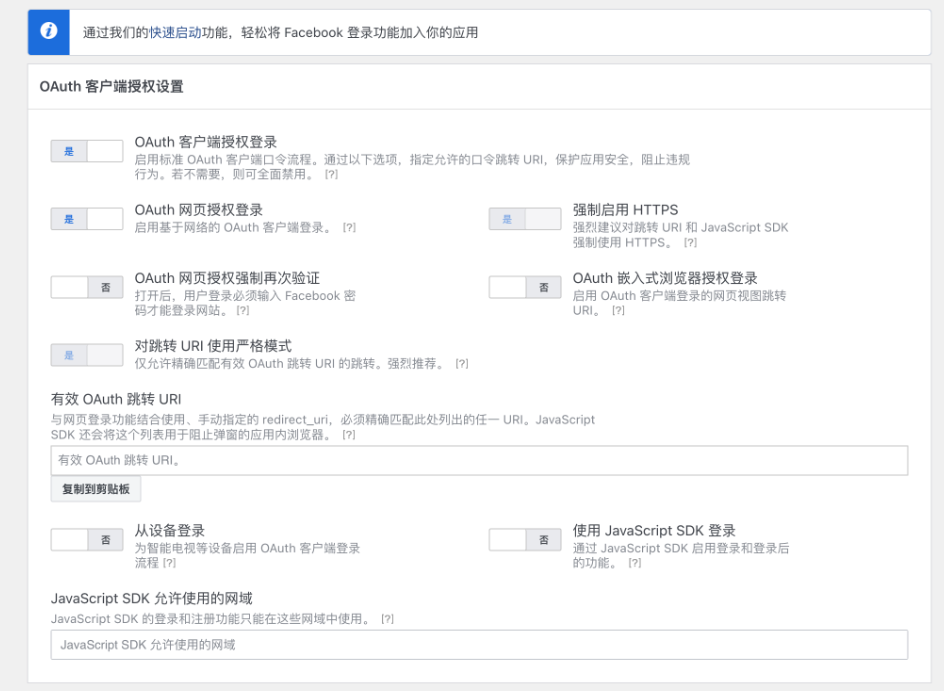Click the OAuth 客户端授权设置 section header

pos(111,87)
